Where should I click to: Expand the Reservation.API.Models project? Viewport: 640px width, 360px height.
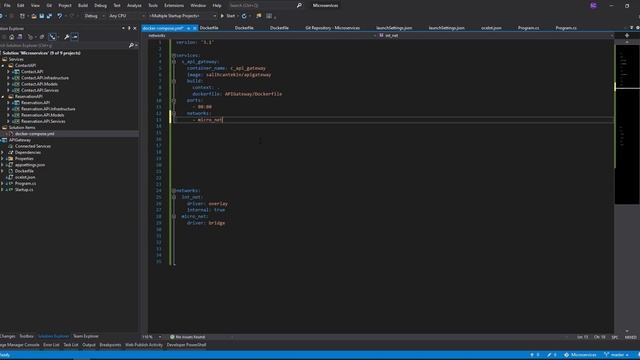[8, 115]
